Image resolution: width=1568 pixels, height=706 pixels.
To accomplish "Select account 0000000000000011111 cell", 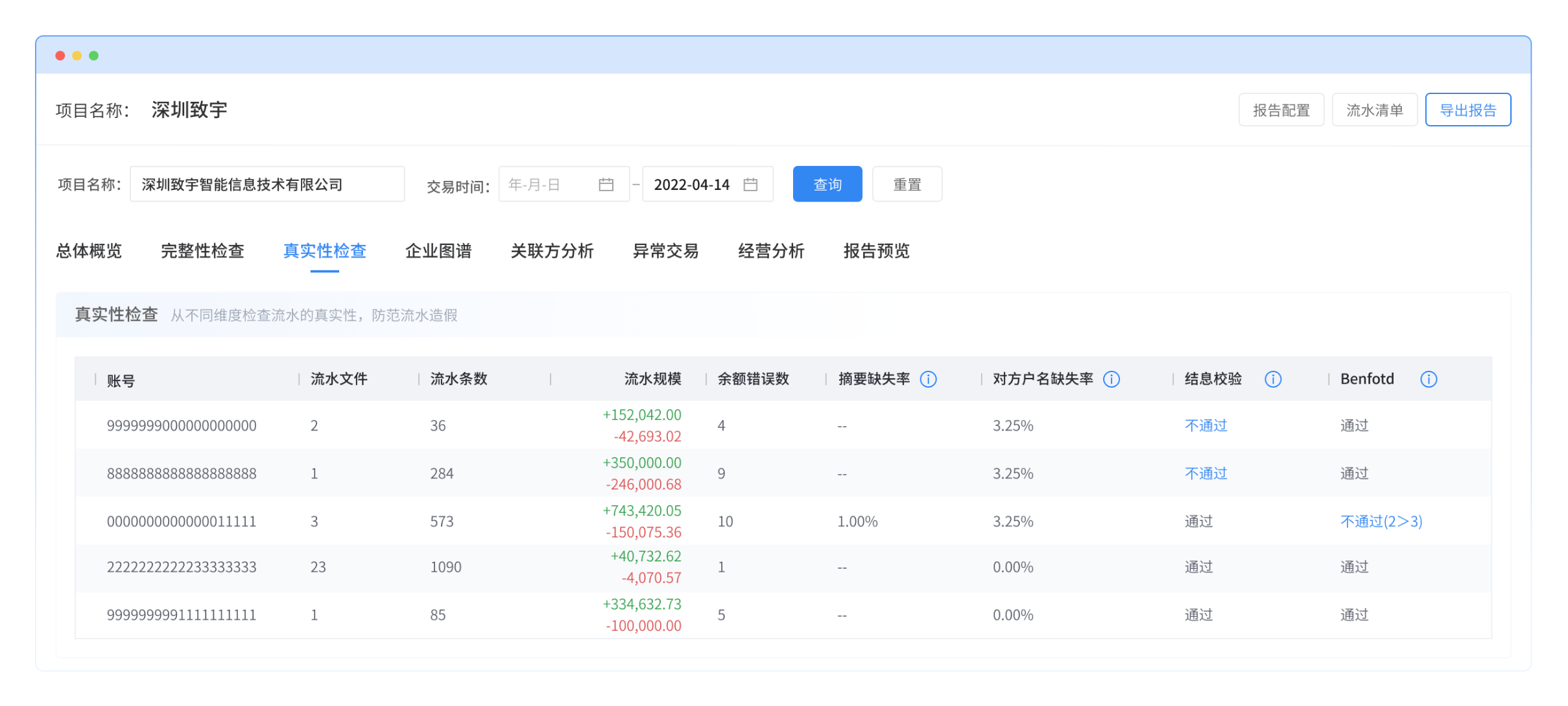I will (x=182, y=522).
